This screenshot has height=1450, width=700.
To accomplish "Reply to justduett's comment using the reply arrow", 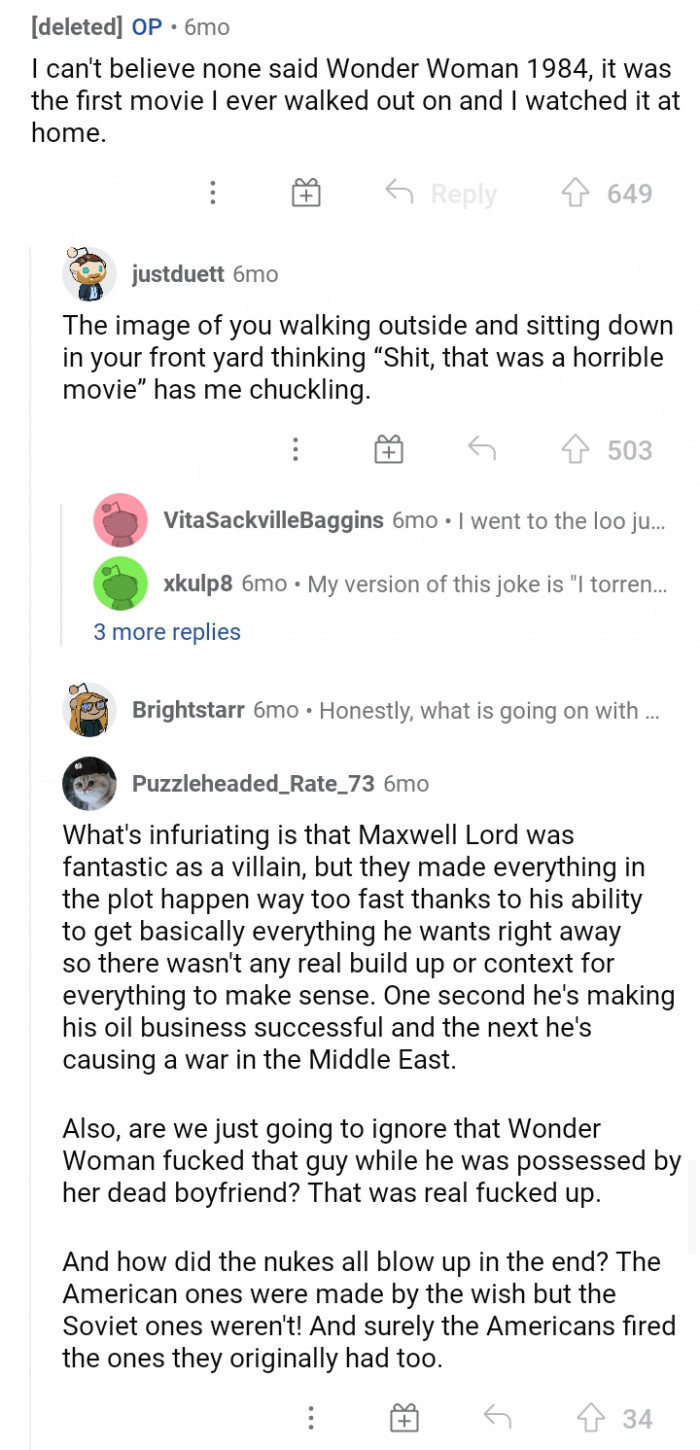I will [480, 449].
